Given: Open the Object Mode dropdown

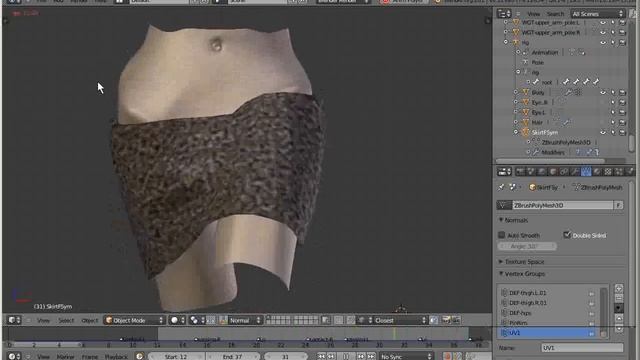Looking at the screenshot, I should 134,320.
